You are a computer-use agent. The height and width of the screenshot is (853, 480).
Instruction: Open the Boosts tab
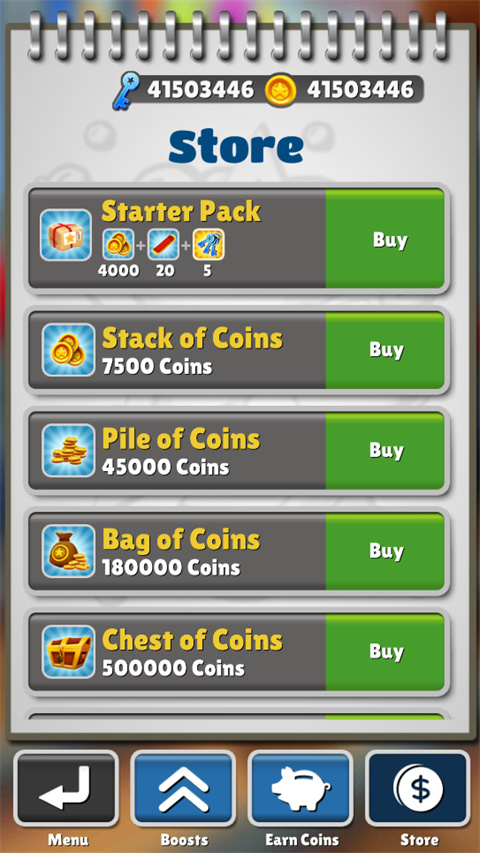(183, 788)
